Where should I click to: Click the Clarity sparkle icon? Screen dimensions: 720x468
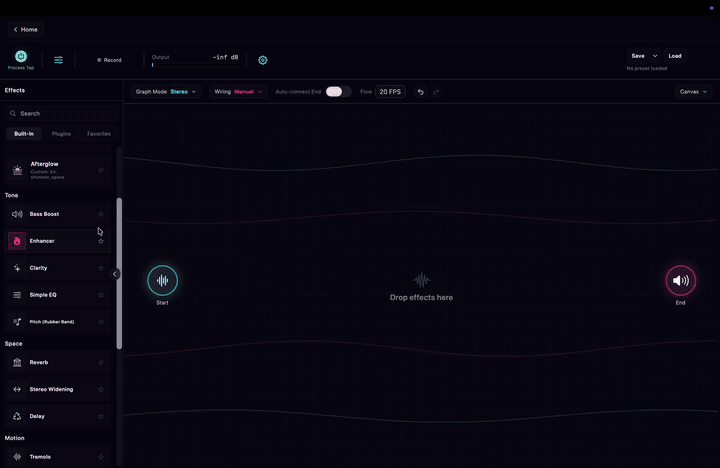(x=17, y=268)
